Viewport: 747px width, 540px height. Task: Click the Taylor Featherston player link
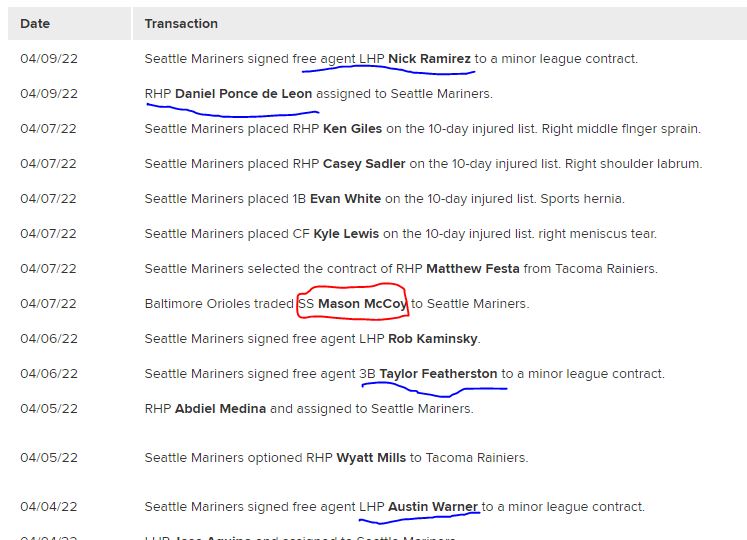438,374
